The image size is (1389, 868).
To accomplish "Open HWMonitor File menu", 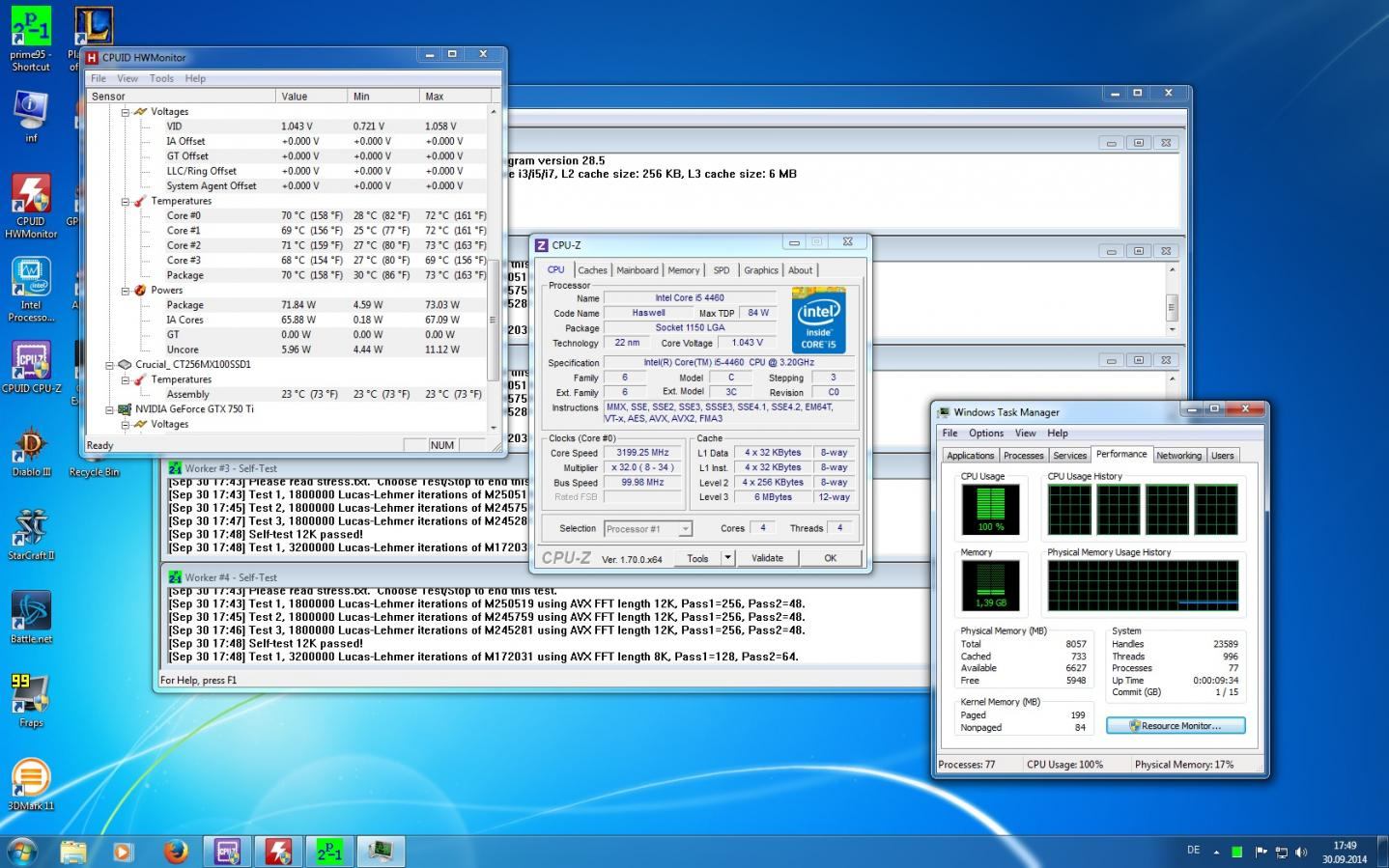I will pyautogui.click(x=99, y=78).
